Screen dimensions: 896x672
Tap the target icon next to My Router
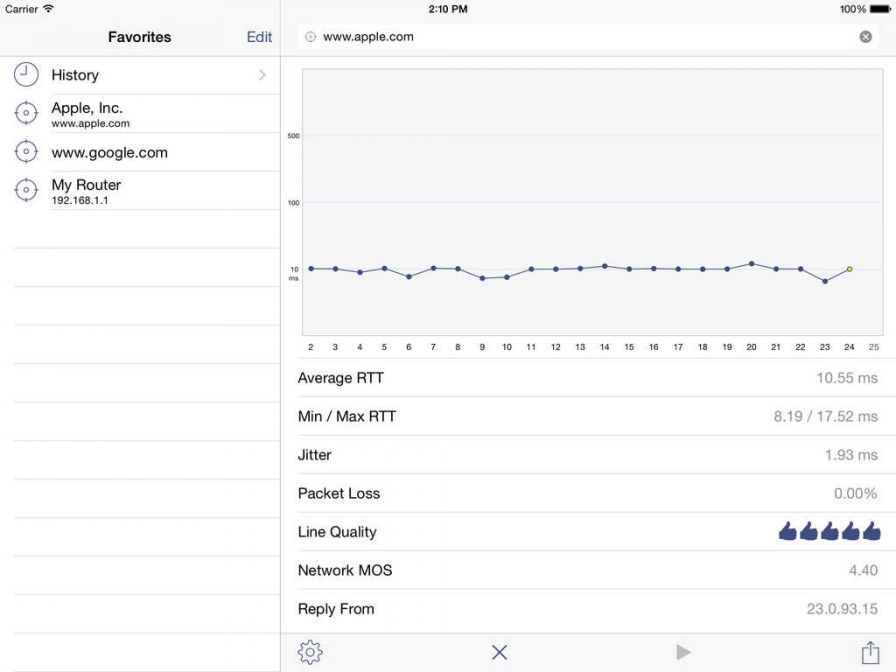click(x=26, y=190)
